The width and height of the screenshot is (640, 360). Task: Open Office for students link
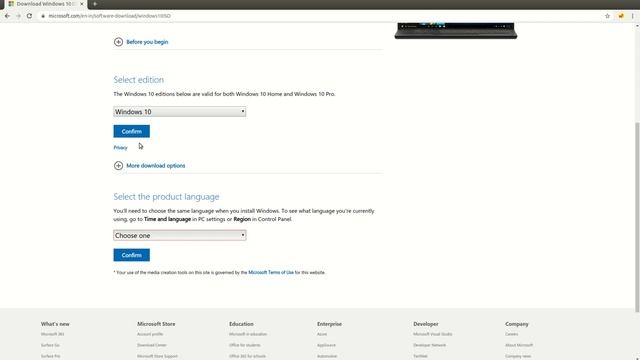tap(244, 345)
